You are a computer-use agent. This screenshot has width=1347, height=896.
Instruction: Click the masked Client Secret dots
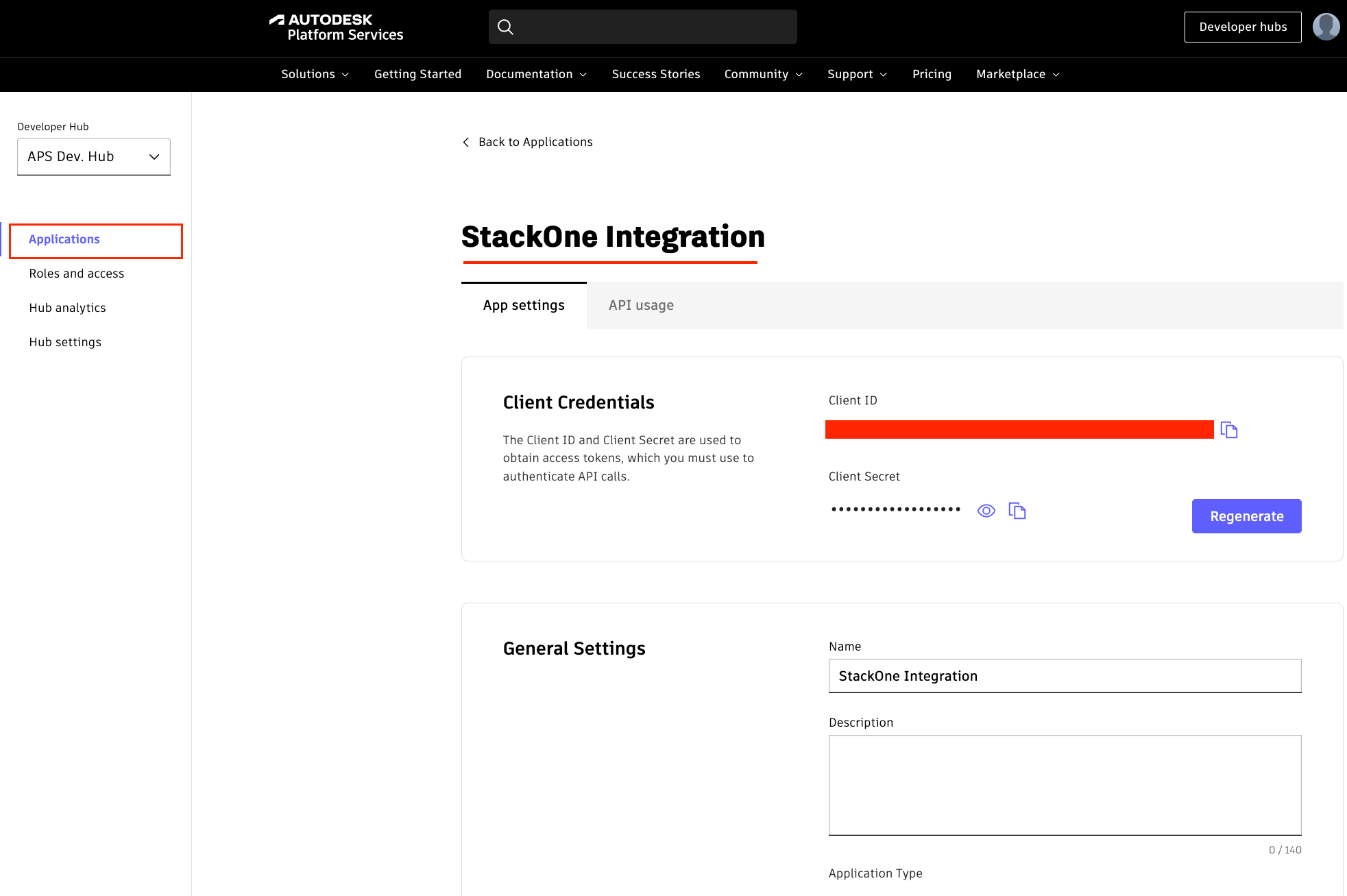click(x=896, y=509)
